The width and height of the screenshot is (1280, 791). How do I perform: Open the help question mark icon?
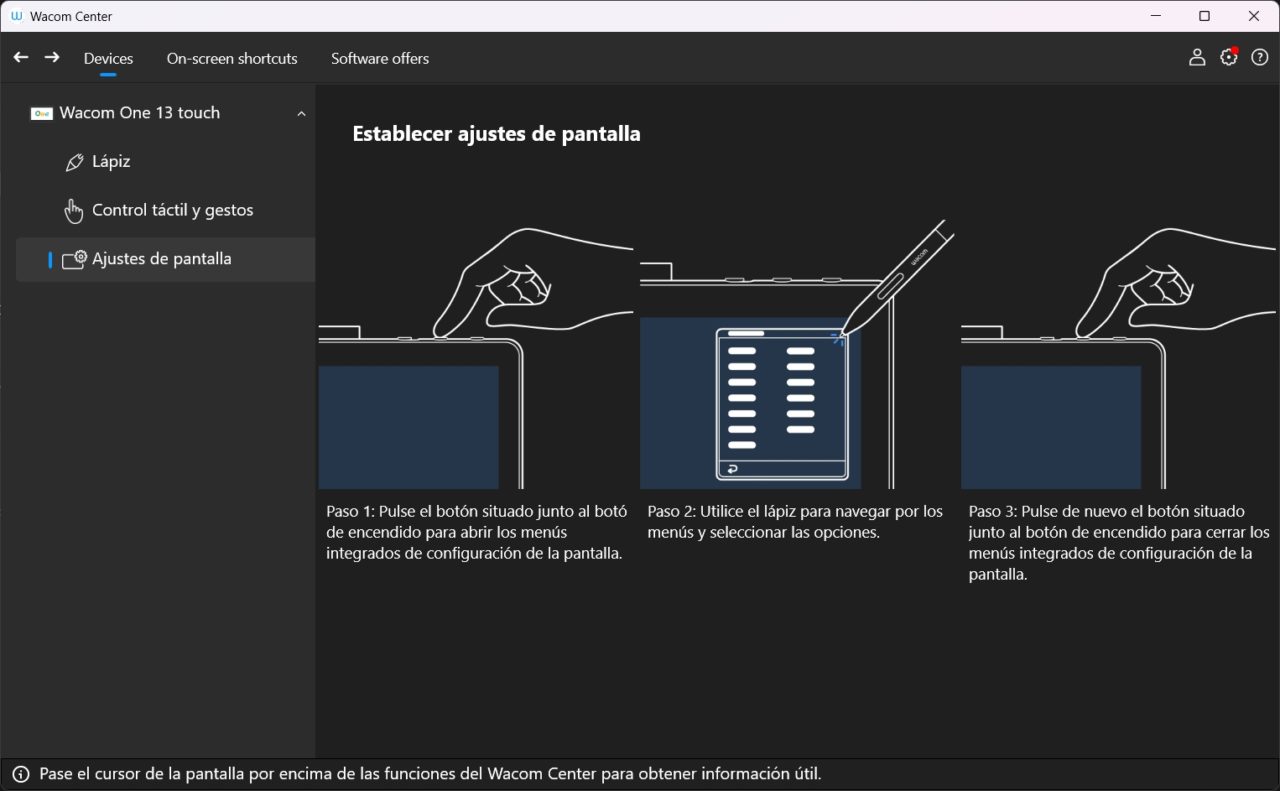[x=1260, y=58]
